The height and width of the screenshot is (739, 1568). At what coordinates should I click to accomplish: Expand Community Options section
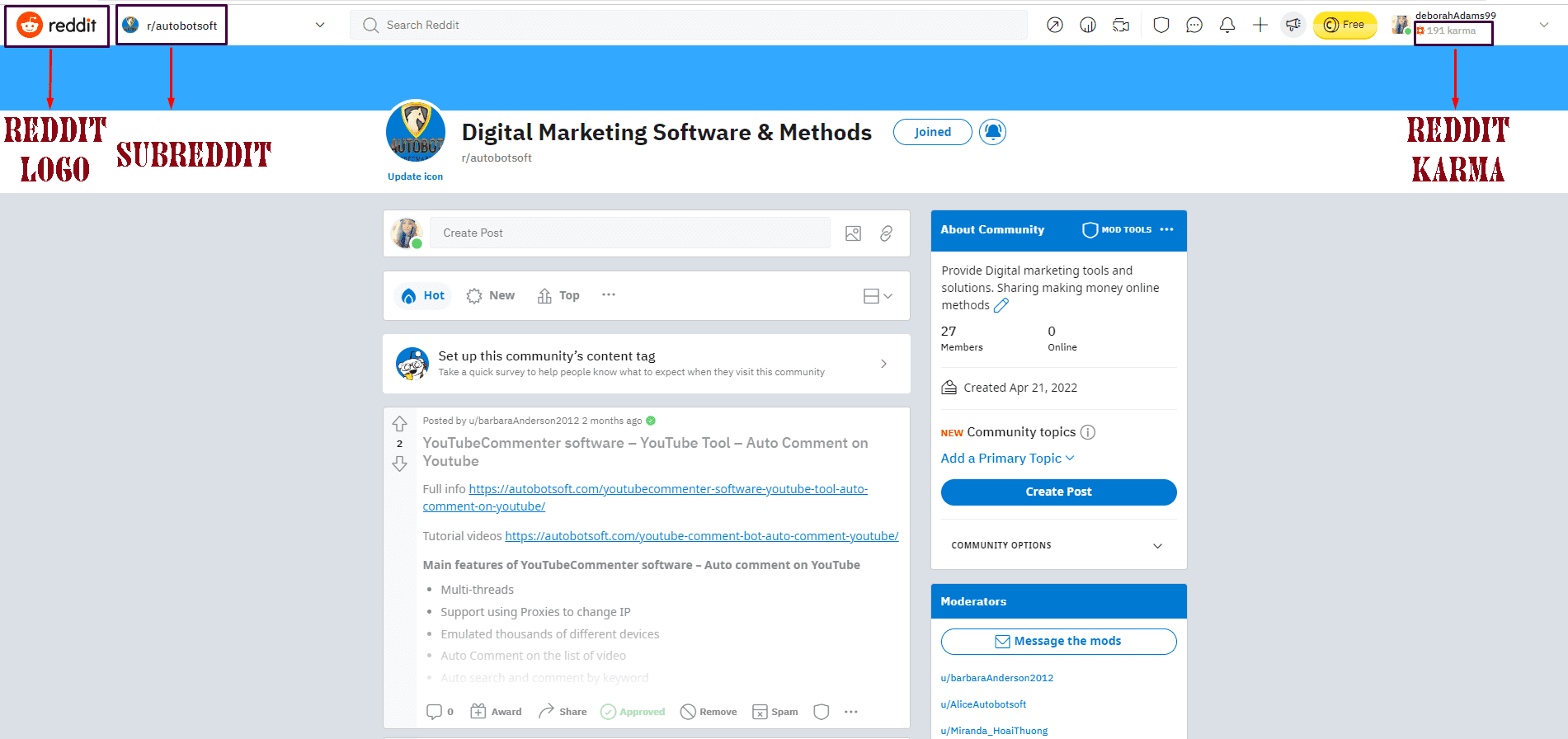1058,545
